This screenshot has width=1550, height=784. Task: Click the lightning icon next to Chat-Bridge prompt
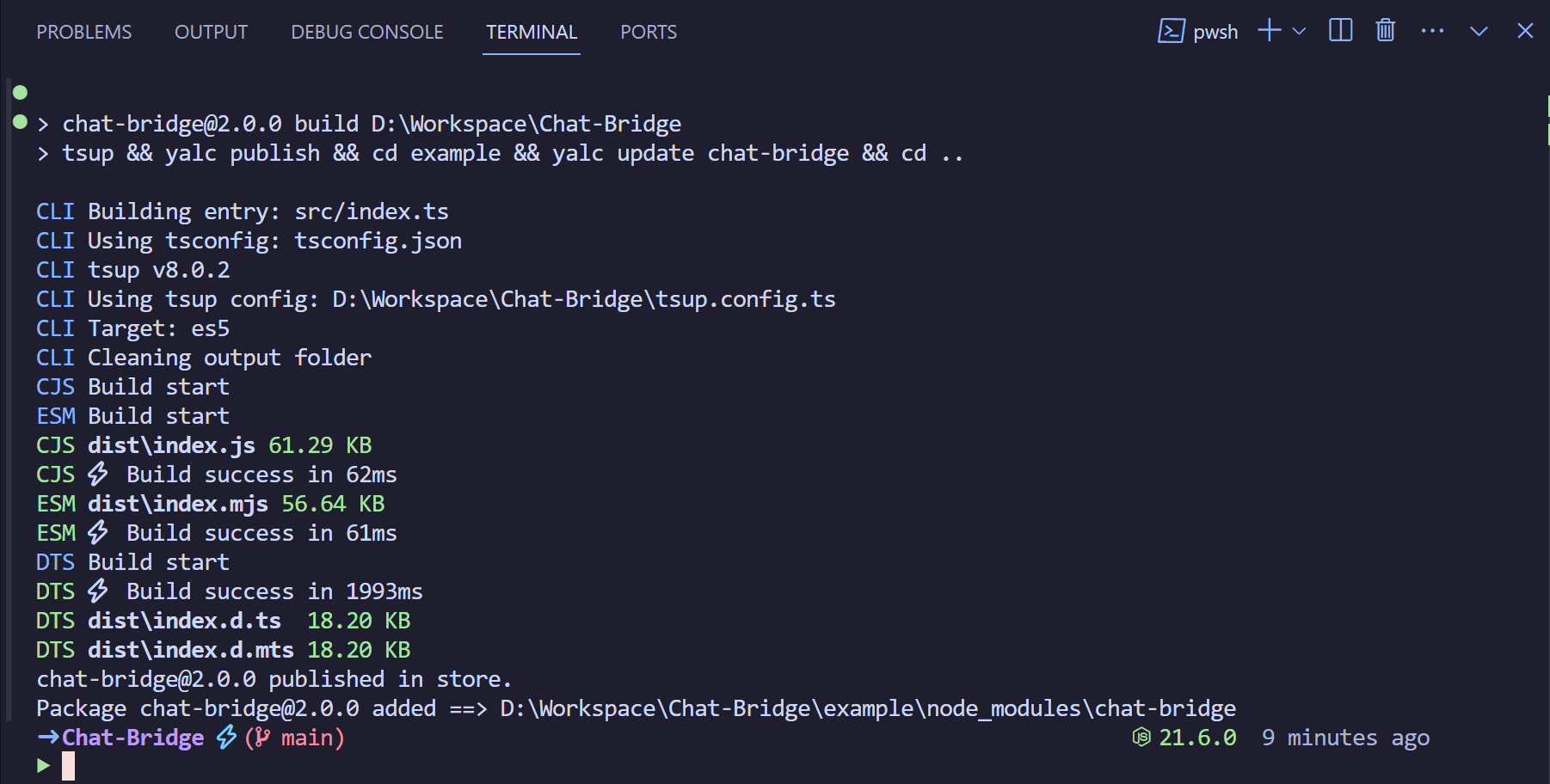[x=226, y=737]
